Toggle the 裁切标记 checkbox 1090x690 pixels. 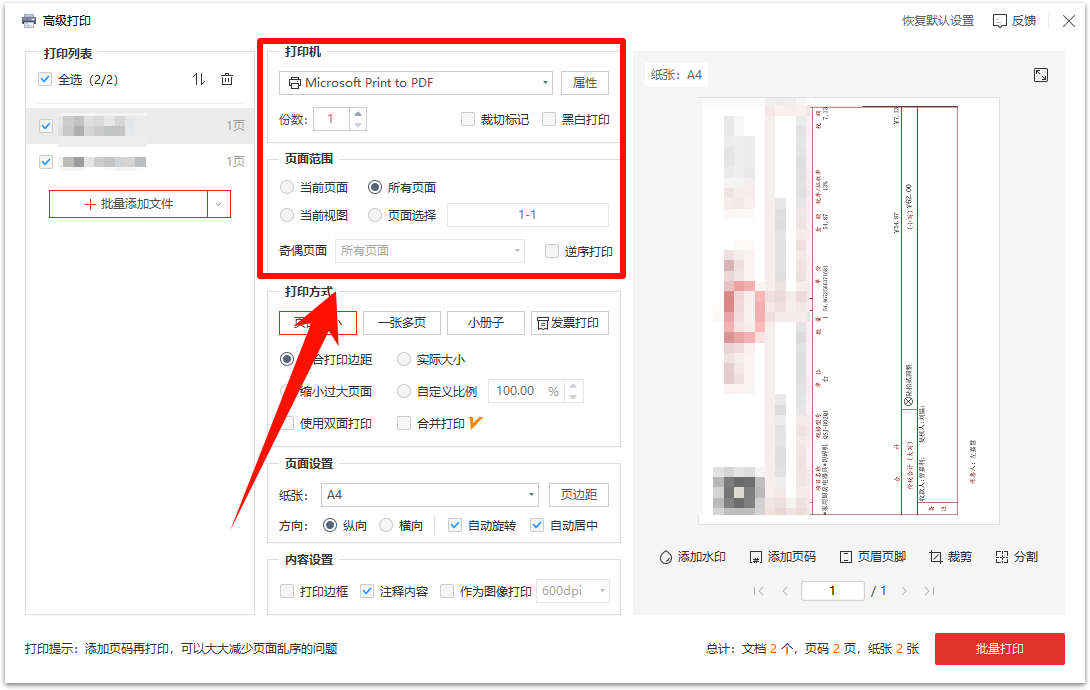pyautogui.click(x=467, y=119)
